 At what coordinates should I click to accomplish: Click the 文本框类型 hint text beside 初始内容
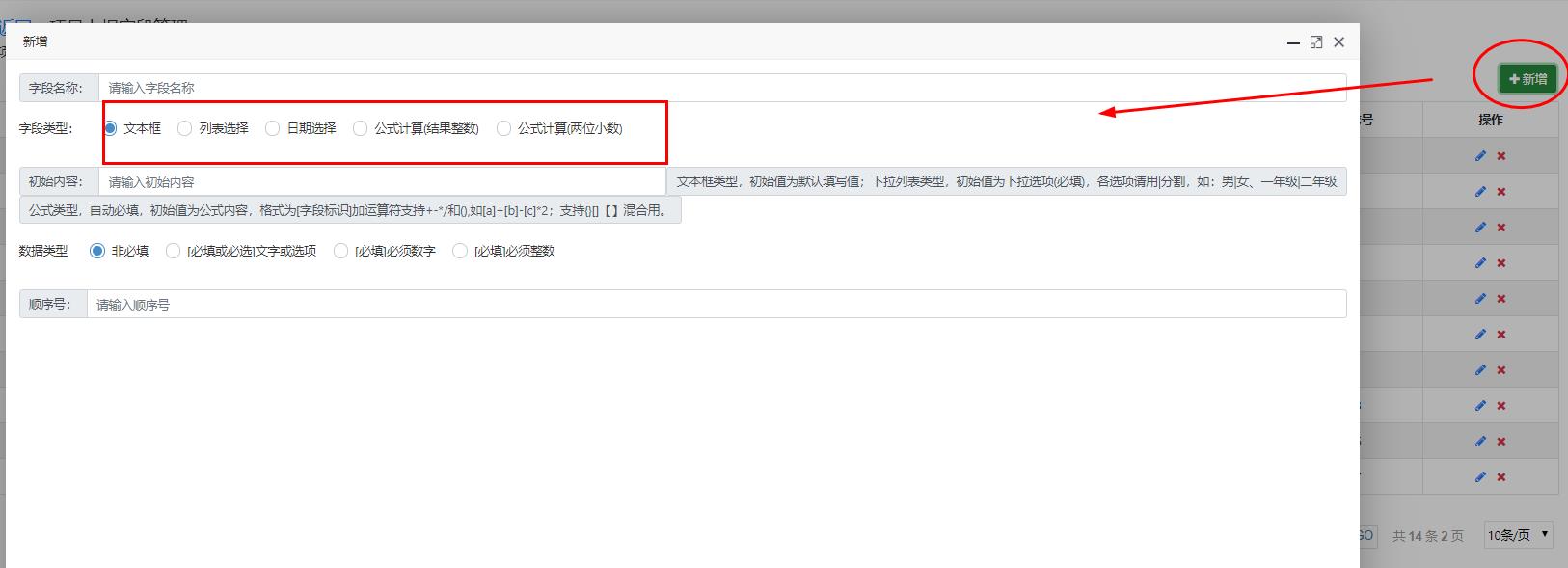pos(1007,181)
